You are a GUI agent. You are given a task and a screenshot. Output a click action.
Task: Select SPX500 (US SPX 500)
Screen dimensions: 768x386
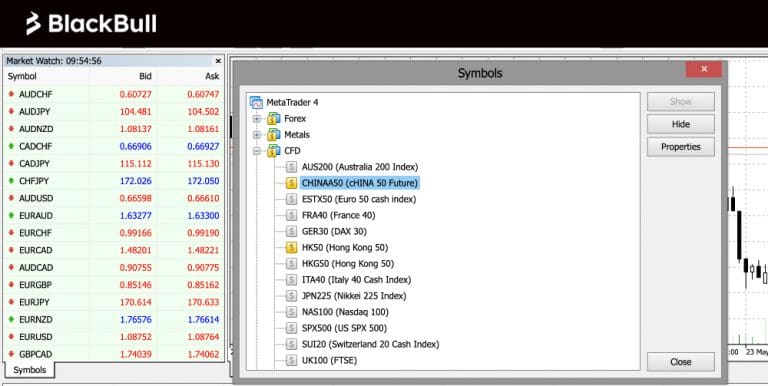(344, 328)
